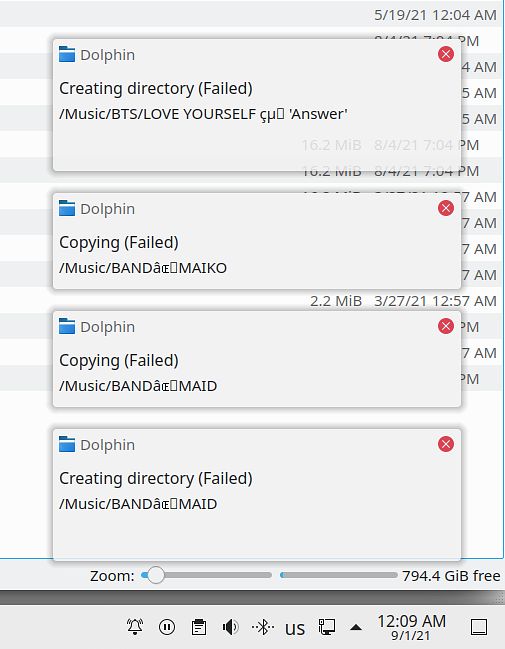Click the media pause tray icon

point(167,627)
